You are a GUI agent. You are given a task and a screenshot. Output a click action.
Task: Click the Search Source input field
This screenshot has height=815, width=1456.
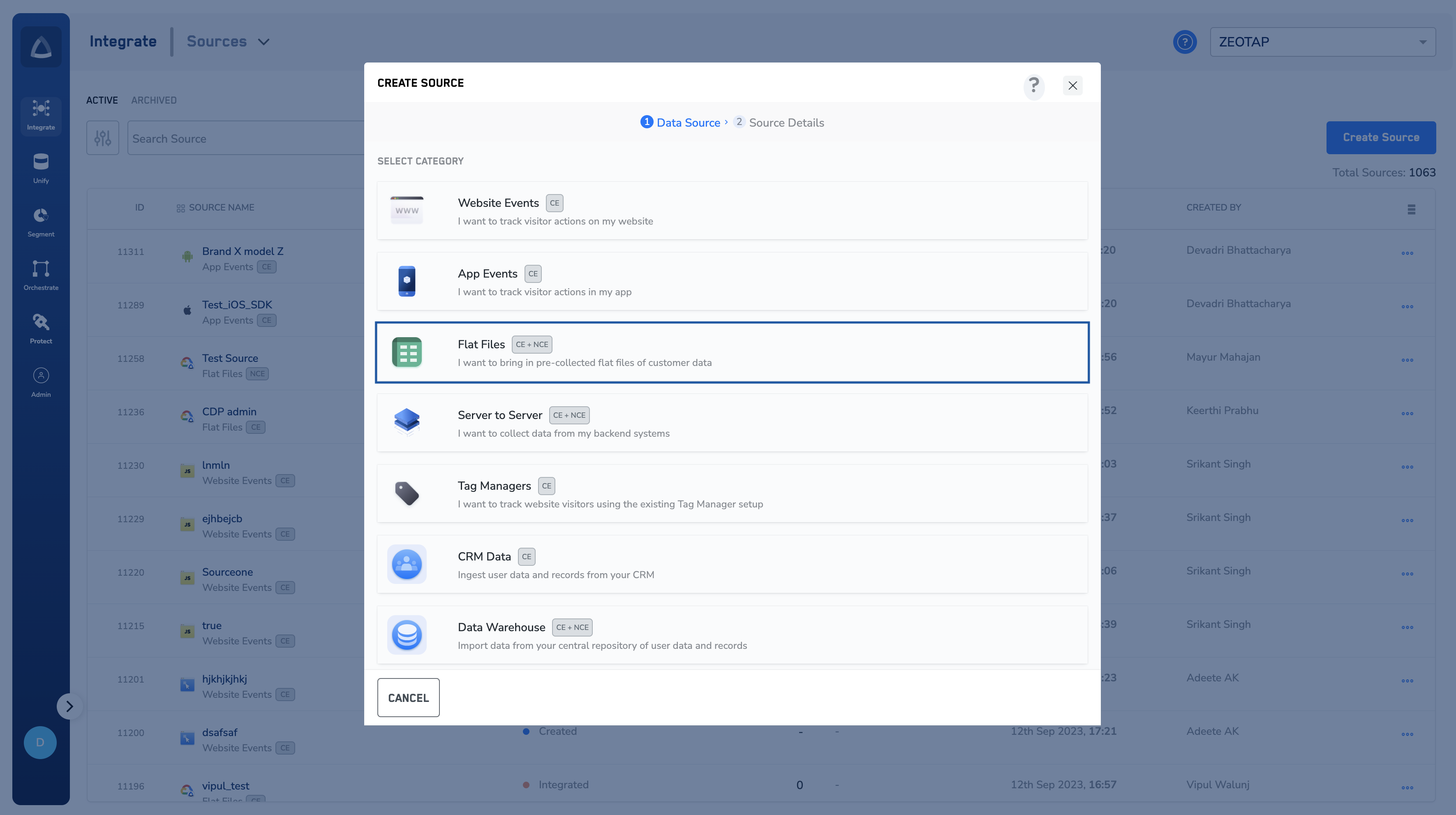(246, 139)
